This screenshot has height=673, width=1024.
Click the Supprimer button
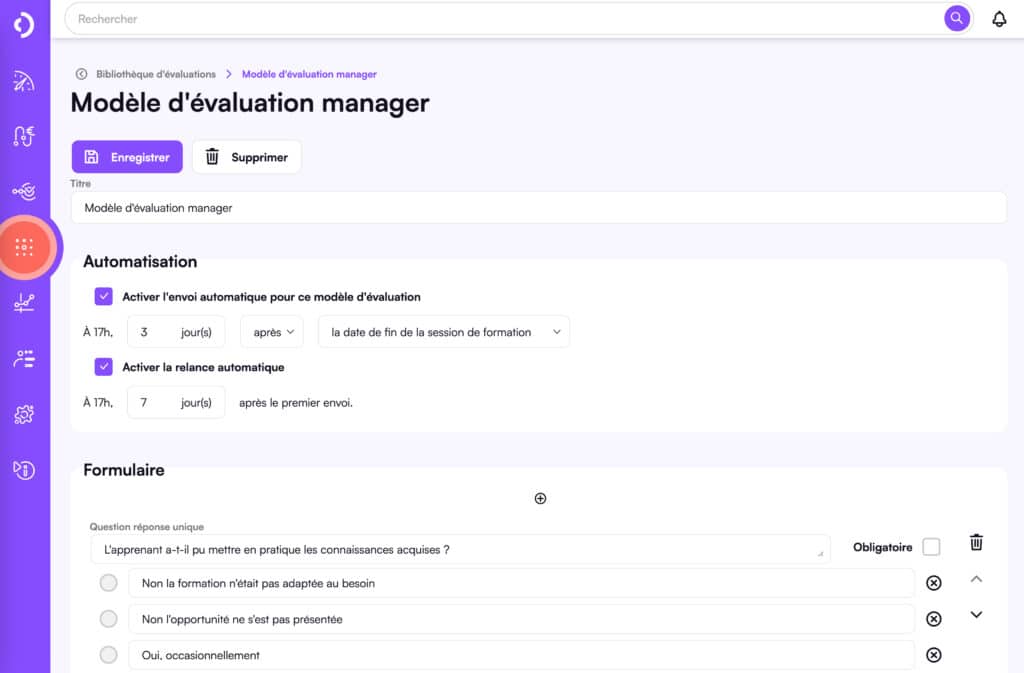pos(246,157)
